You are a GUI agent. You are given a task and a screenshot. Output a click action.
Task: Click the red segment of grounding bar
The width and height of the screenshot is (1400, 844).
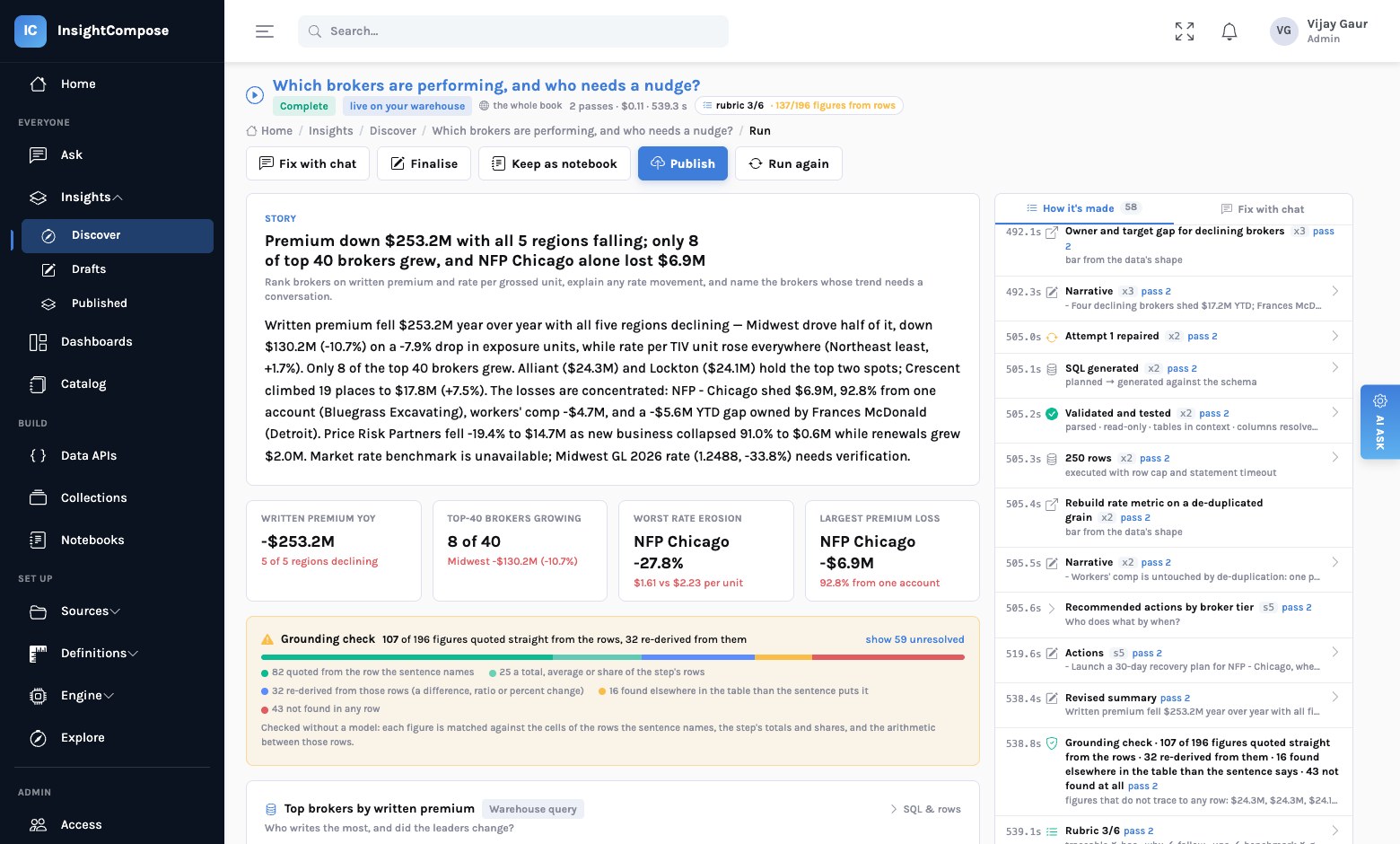click(x=888, y=657)
